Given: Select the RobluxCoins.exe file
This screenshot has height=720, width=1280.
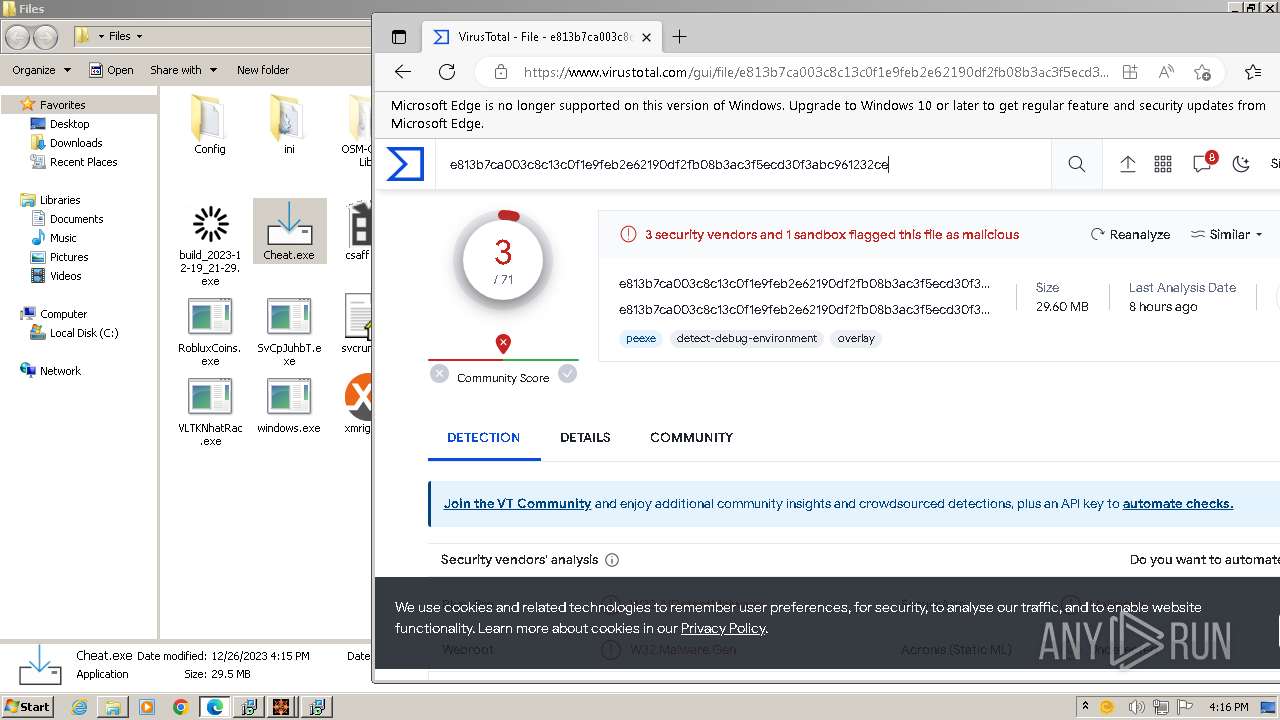Looking at the screenshot, I should click(210, 332).
